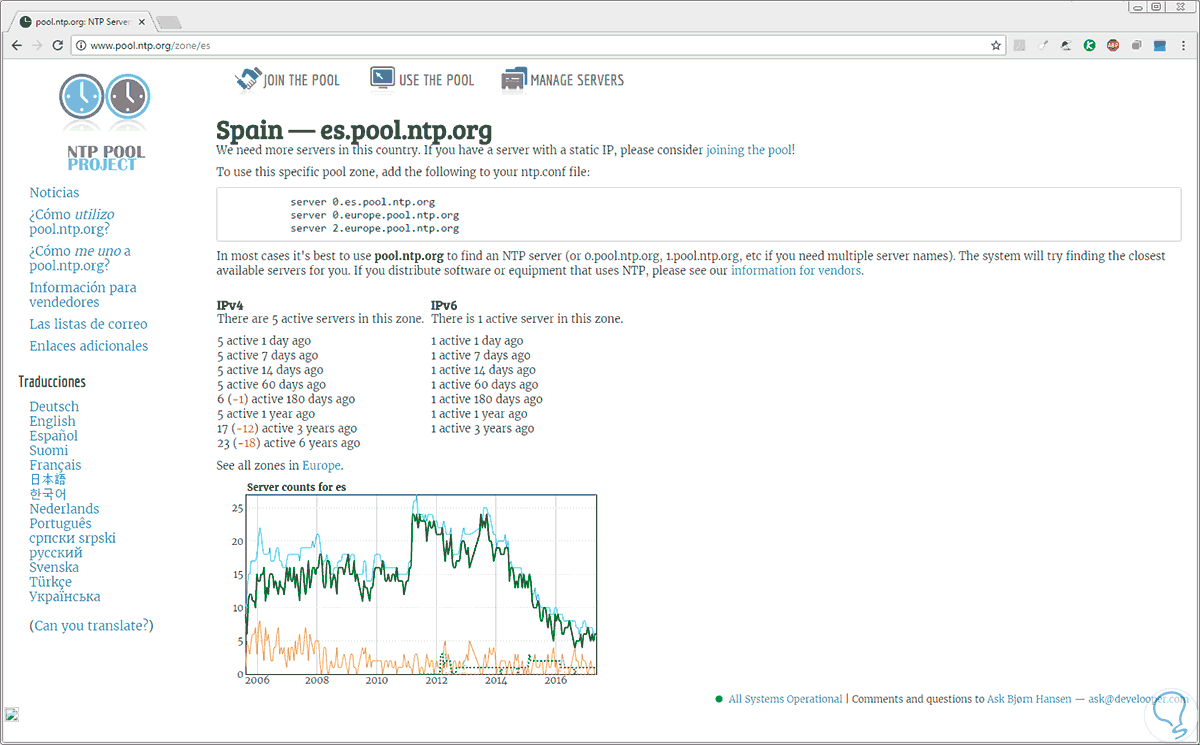
Task: Switch the site language to Deutsch
Action: (54, 406)
